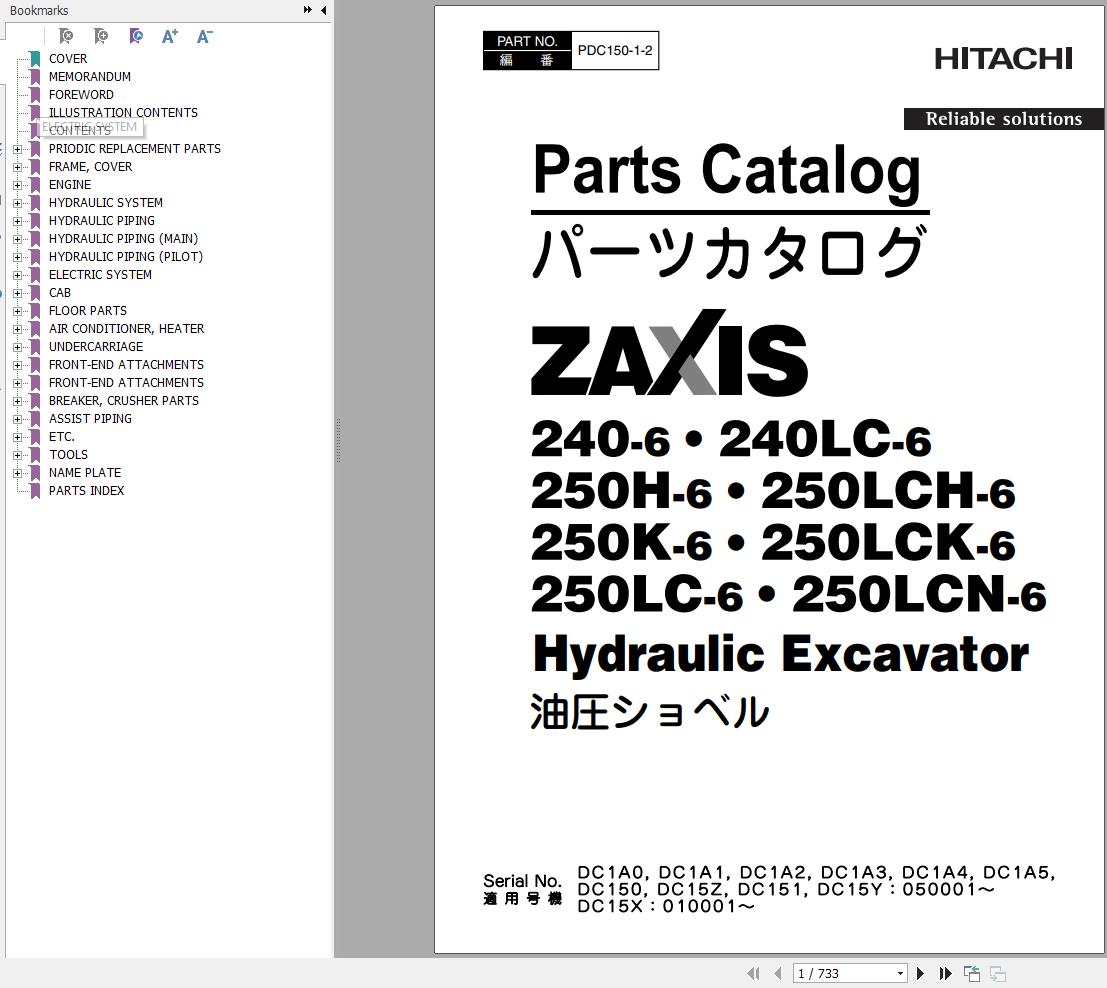The width and height of the screenshot is (1107, 988).
Task: Select CAB bookmark label
Action: click(60, 292)
